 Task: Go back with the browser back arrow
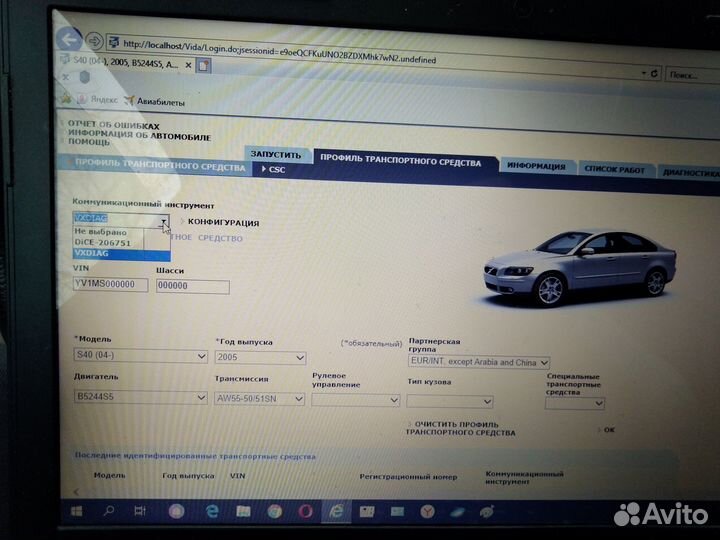(69, 40)
